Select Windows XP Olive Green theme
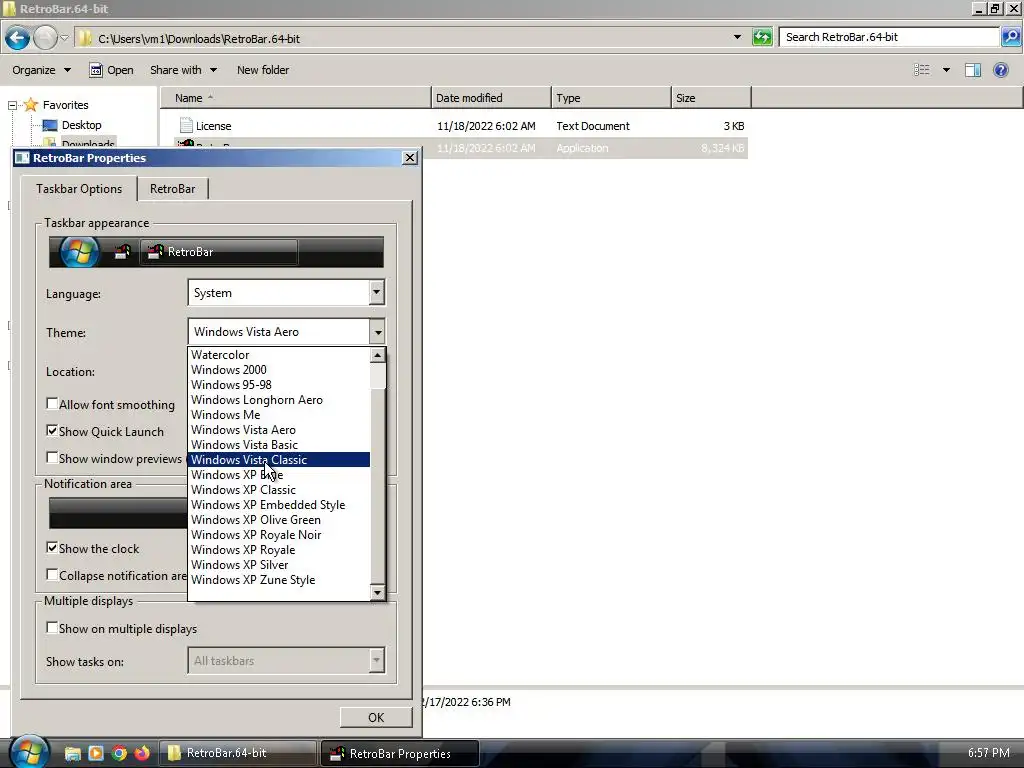This screenshot has height=768, width=1024. click(279, 520)
